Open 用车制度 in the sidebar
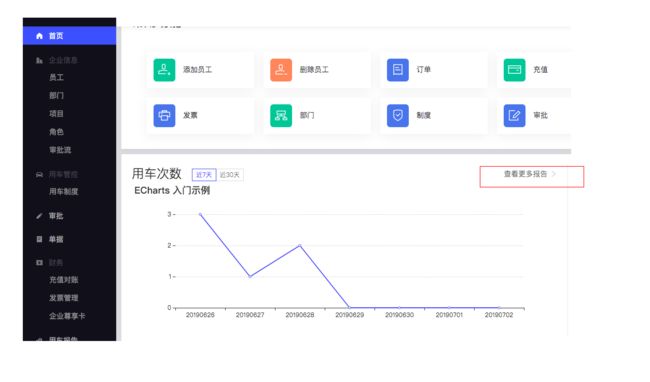650x382 pixels. 63,191
